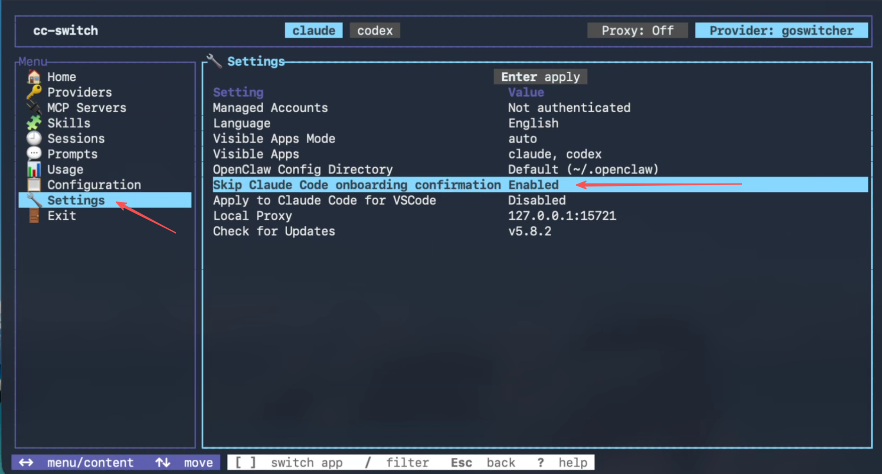Click the auto value for Visible Apps Mode
The width and height of the screenshot is (882, 474).
523,138
